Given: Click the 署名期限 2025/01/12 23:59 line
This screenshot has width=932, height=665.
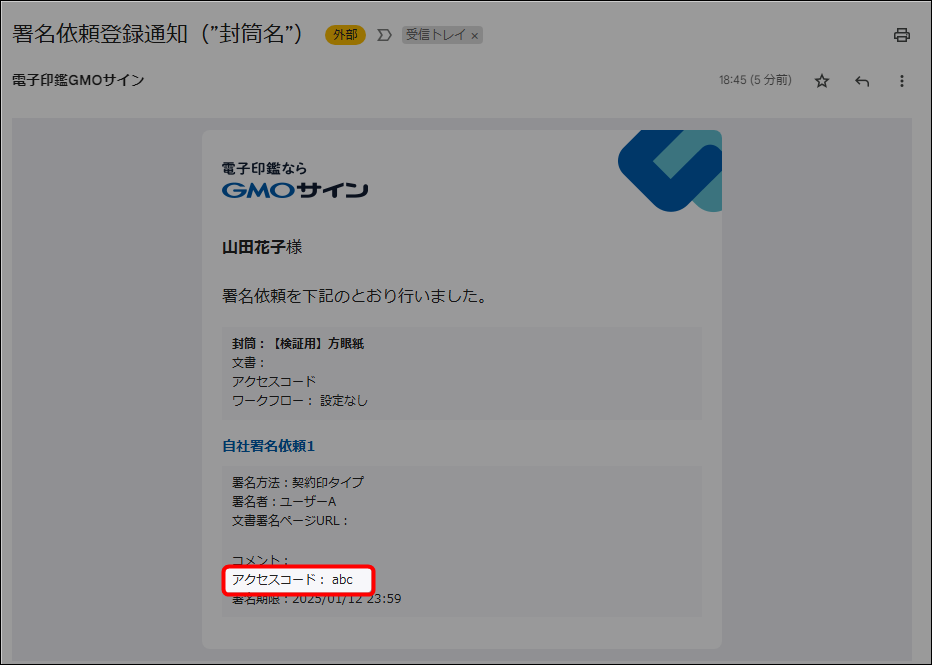Looking at the screenshot, I should (x=316, y=599).
